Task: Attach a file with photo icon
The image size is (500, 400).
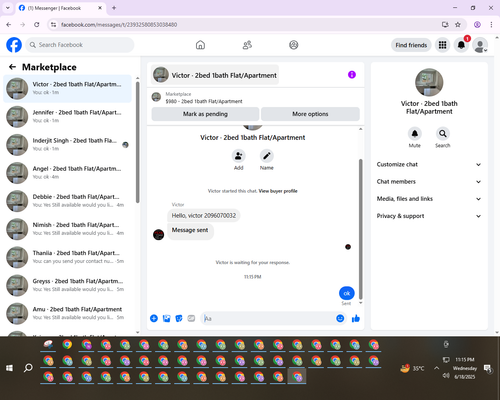Action: click(166, 318)
